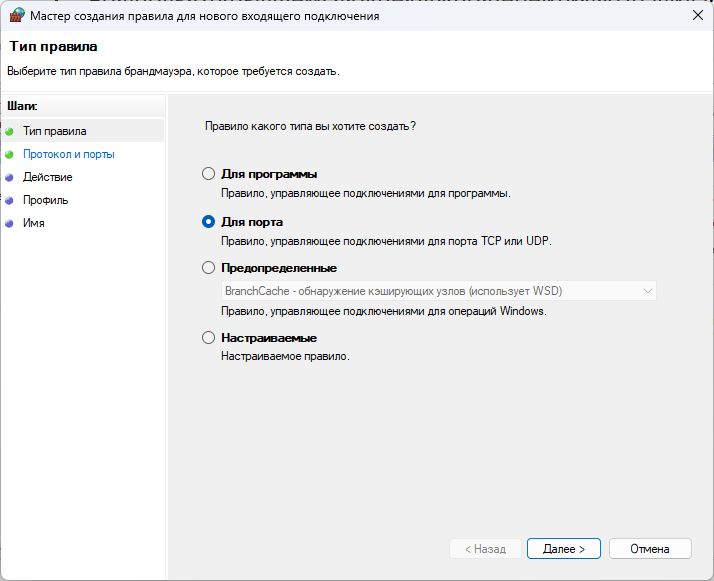Select the Для порта radio button
714x581 pixels.
[x=208, y=222]
